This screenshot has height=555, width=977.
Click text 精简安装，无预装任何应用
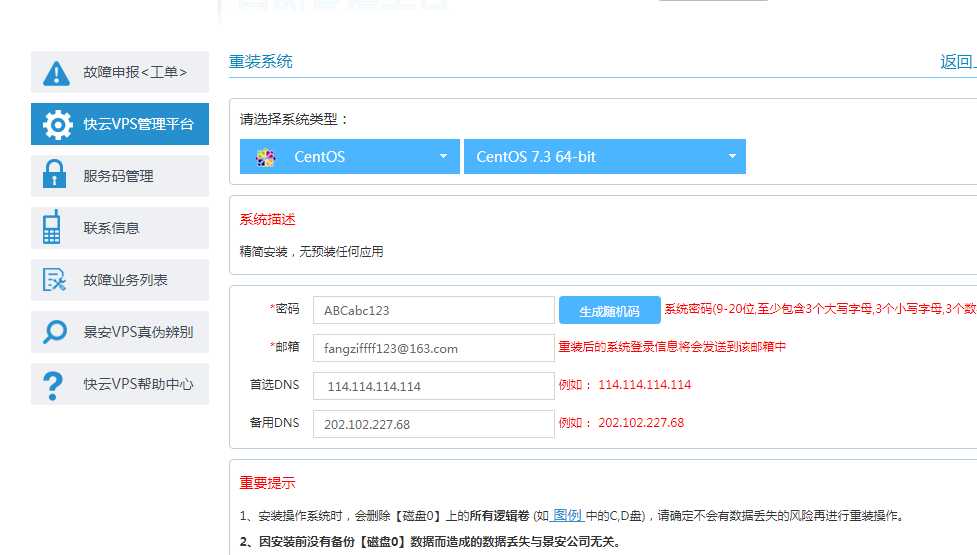(311, 252)
